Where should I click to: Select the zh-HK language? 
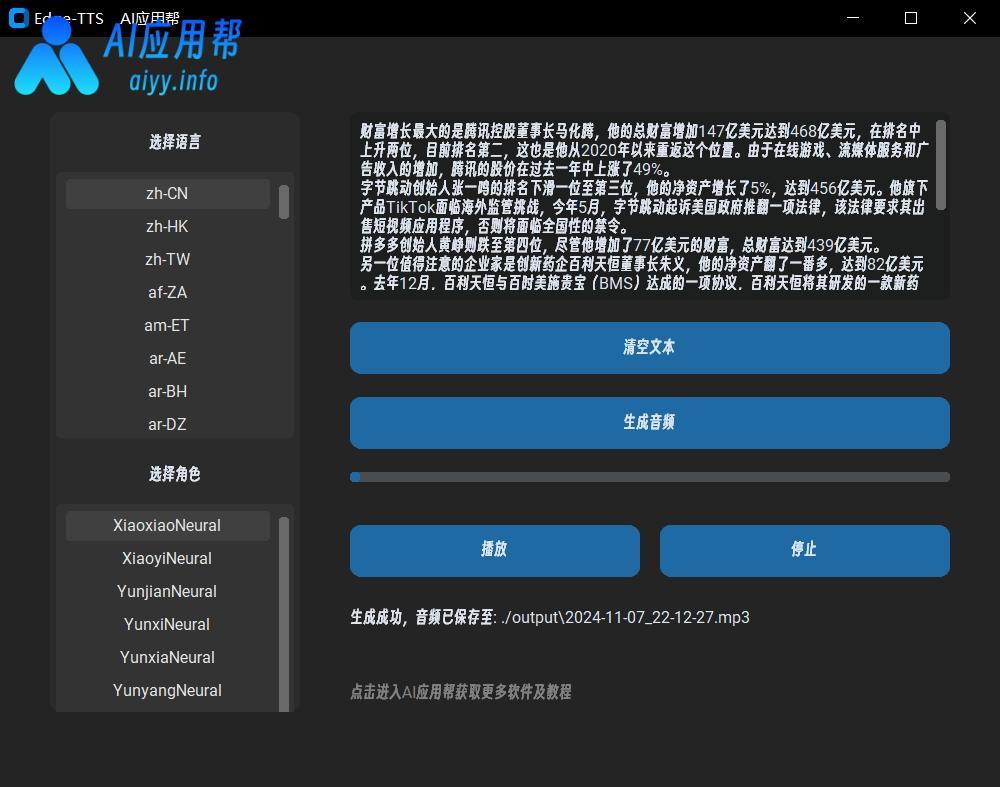tap(167, 226)
